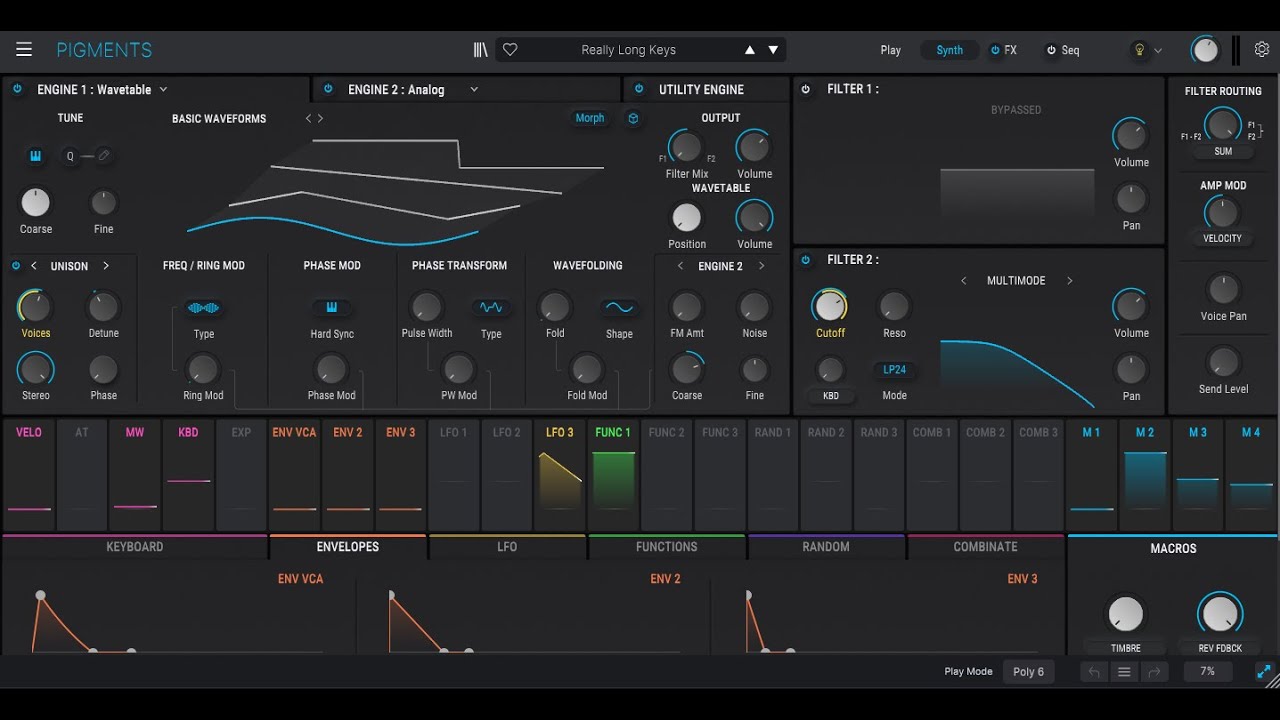Select the VELO modulation source

29,475
